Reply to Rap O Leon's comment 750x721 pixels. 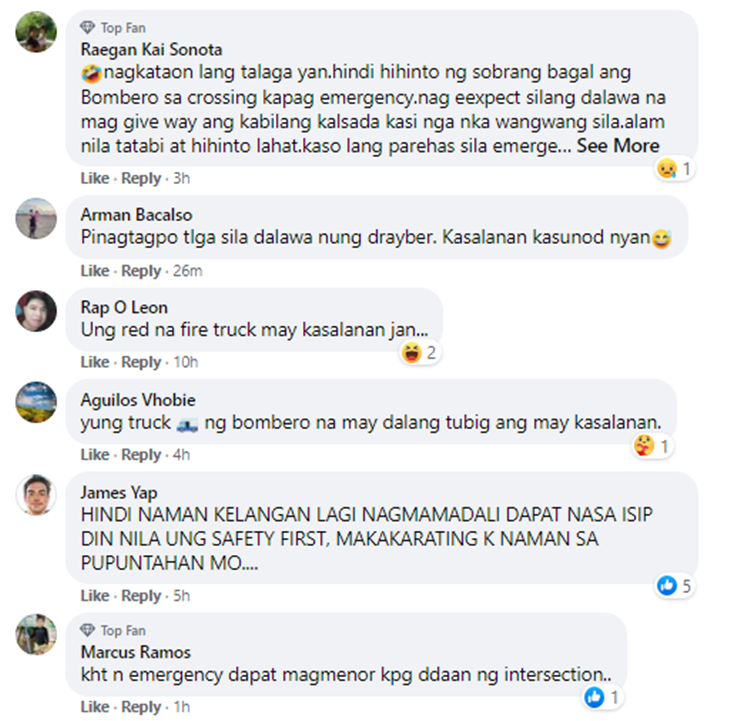tap(141, 362)
